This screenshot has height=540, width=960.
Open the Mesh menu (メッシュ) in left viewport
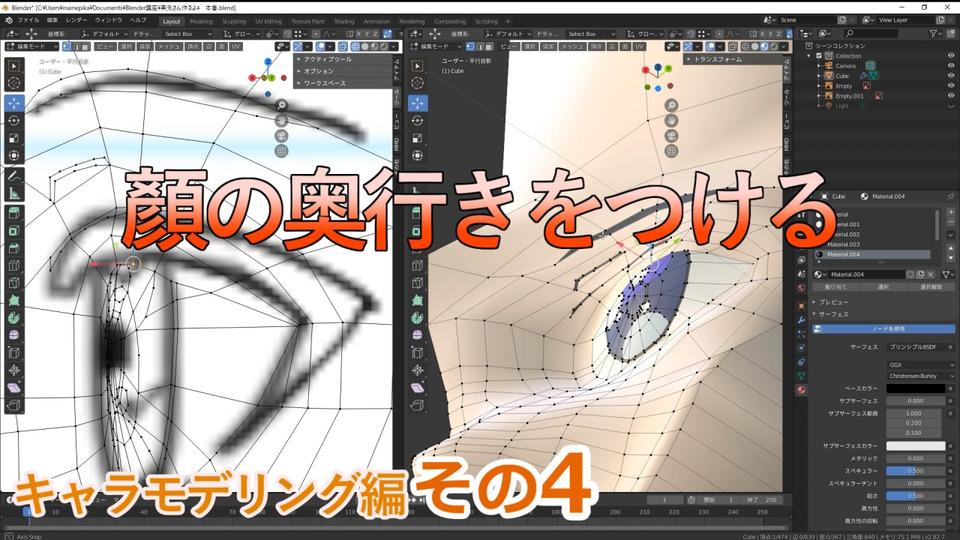168,47
